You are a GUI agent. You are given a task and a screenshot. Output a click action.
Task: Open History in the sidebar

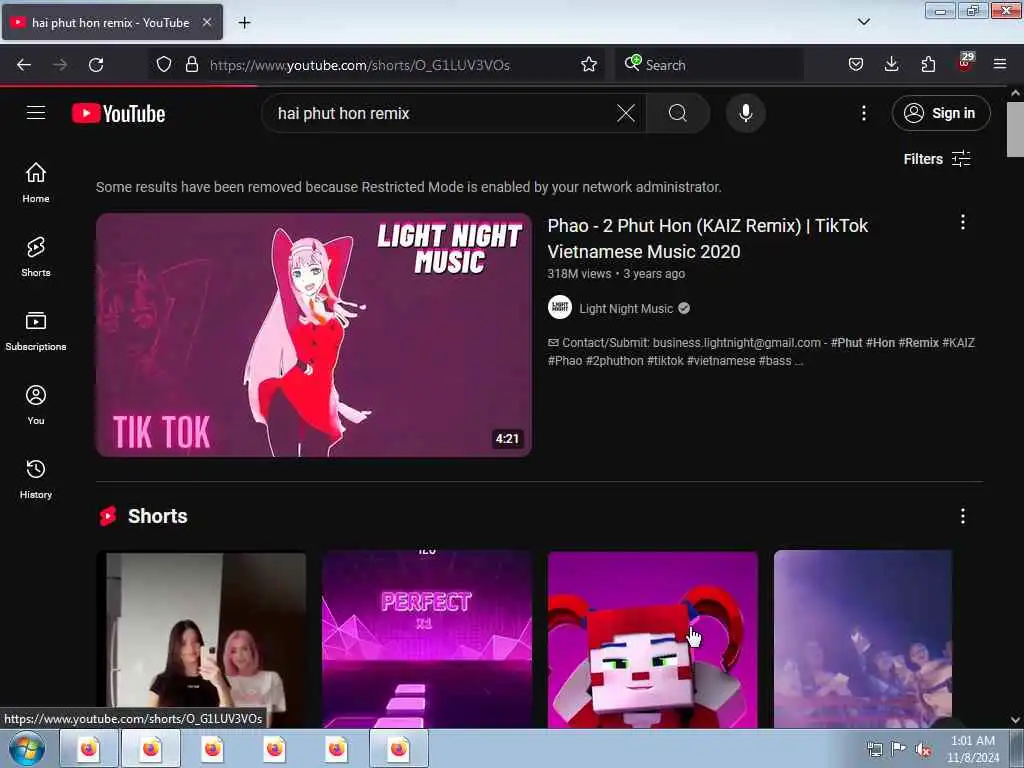pos(36,479)
